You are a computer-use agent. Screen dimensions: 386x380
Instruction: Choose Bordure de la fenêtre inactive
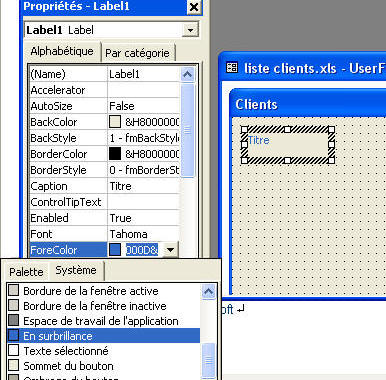(103, 306)
